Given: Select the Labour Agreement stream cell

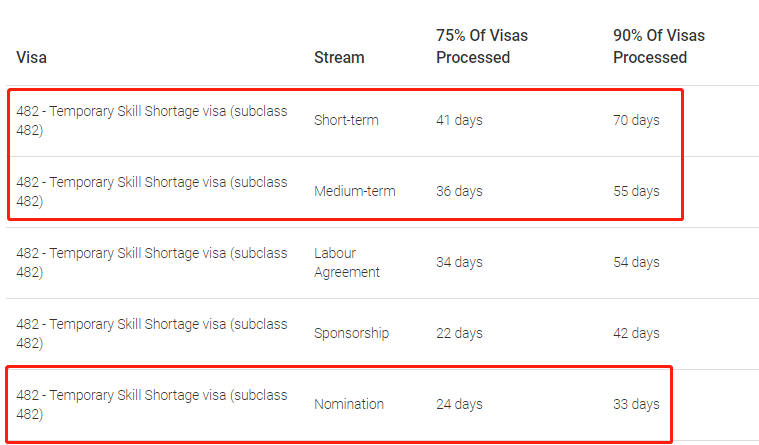Looking at the screenshot, I should (x=347, y=262).
